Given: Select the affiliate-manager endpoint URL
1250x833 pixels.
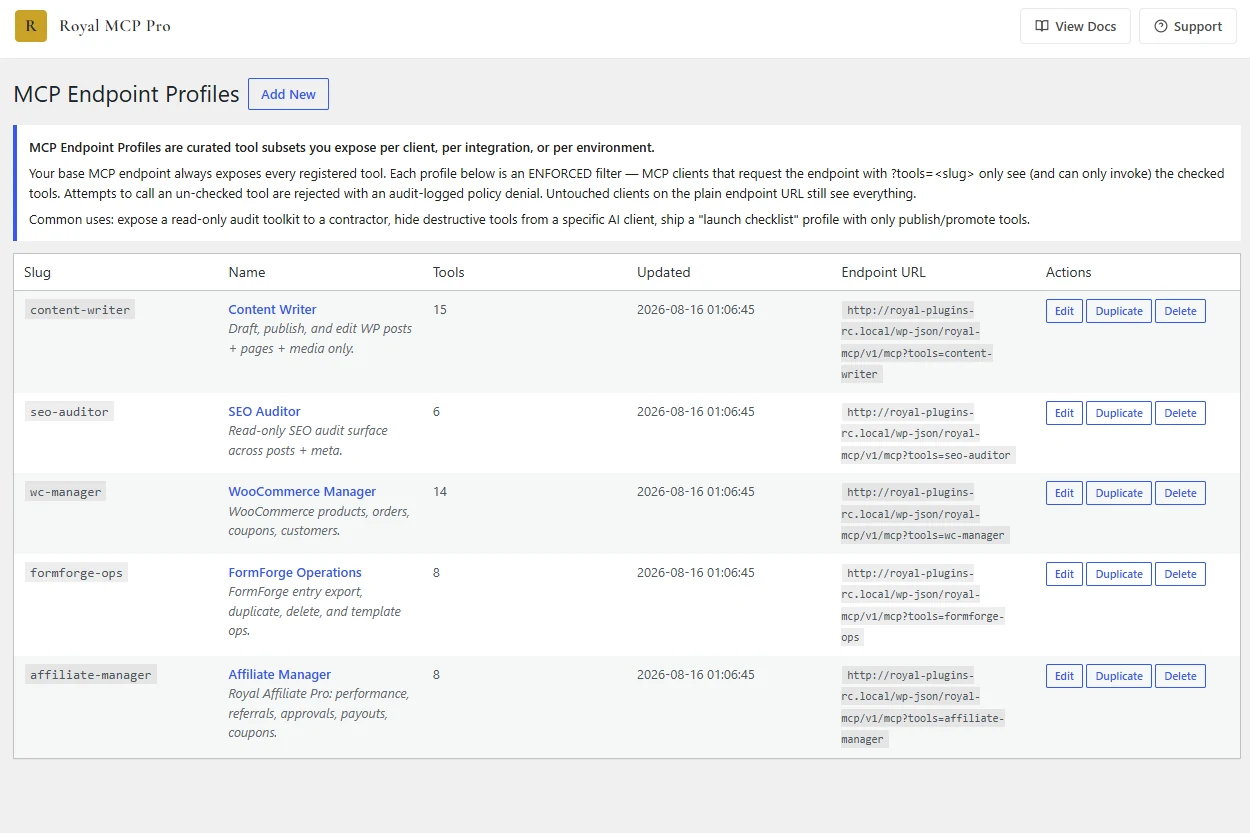Looking at the screenshot, I should 923,707.
